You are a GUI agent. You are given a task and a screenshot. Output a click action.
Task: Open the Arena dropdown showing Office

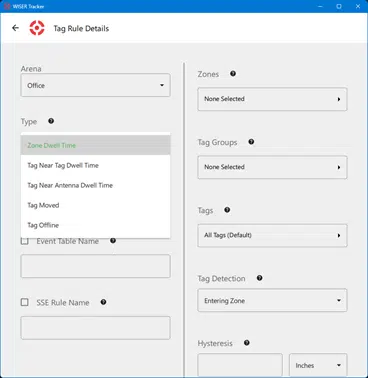click(x=95, y=85)
